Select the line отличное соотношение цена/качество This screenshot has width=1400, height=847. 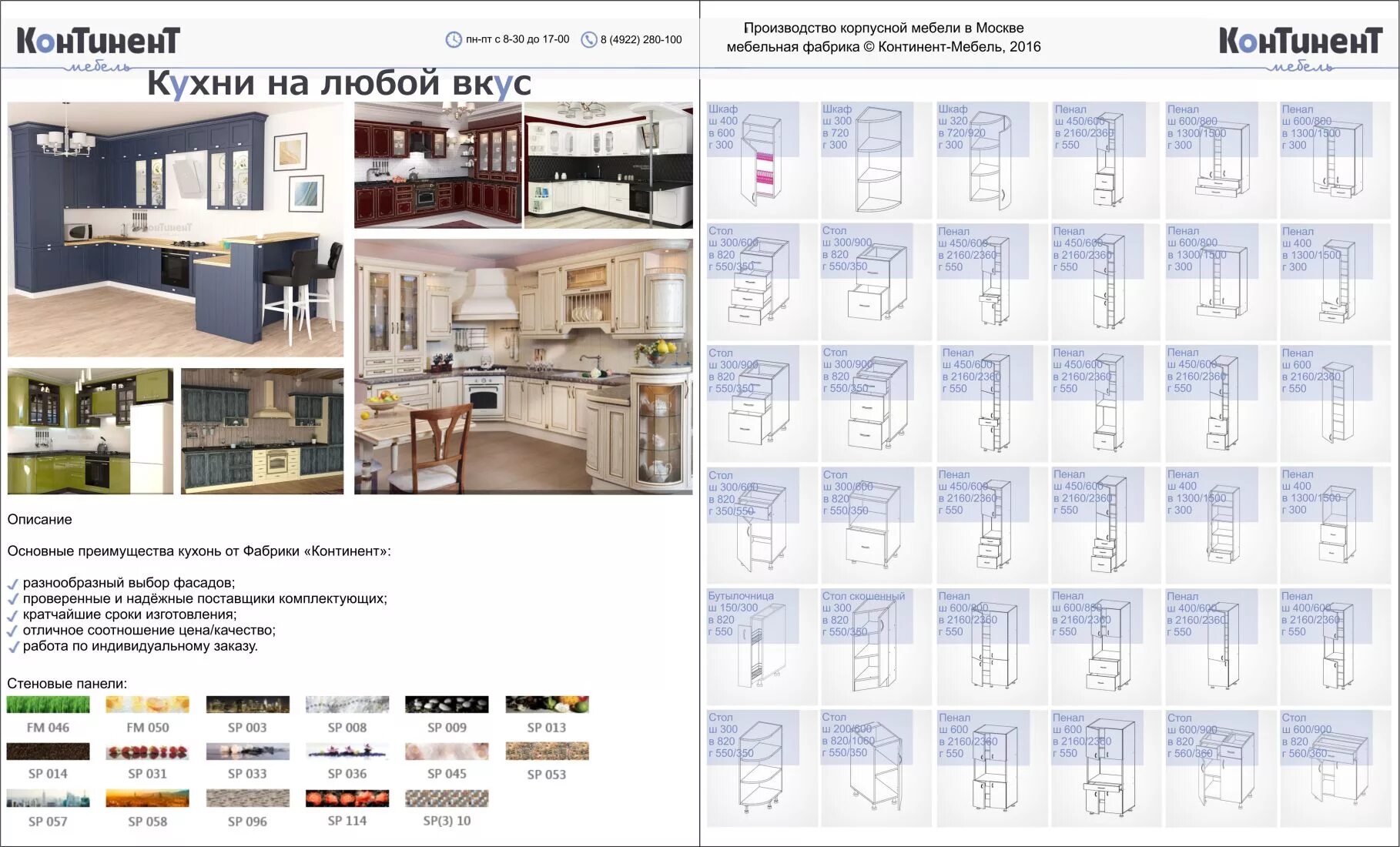[x=149, y=630]
